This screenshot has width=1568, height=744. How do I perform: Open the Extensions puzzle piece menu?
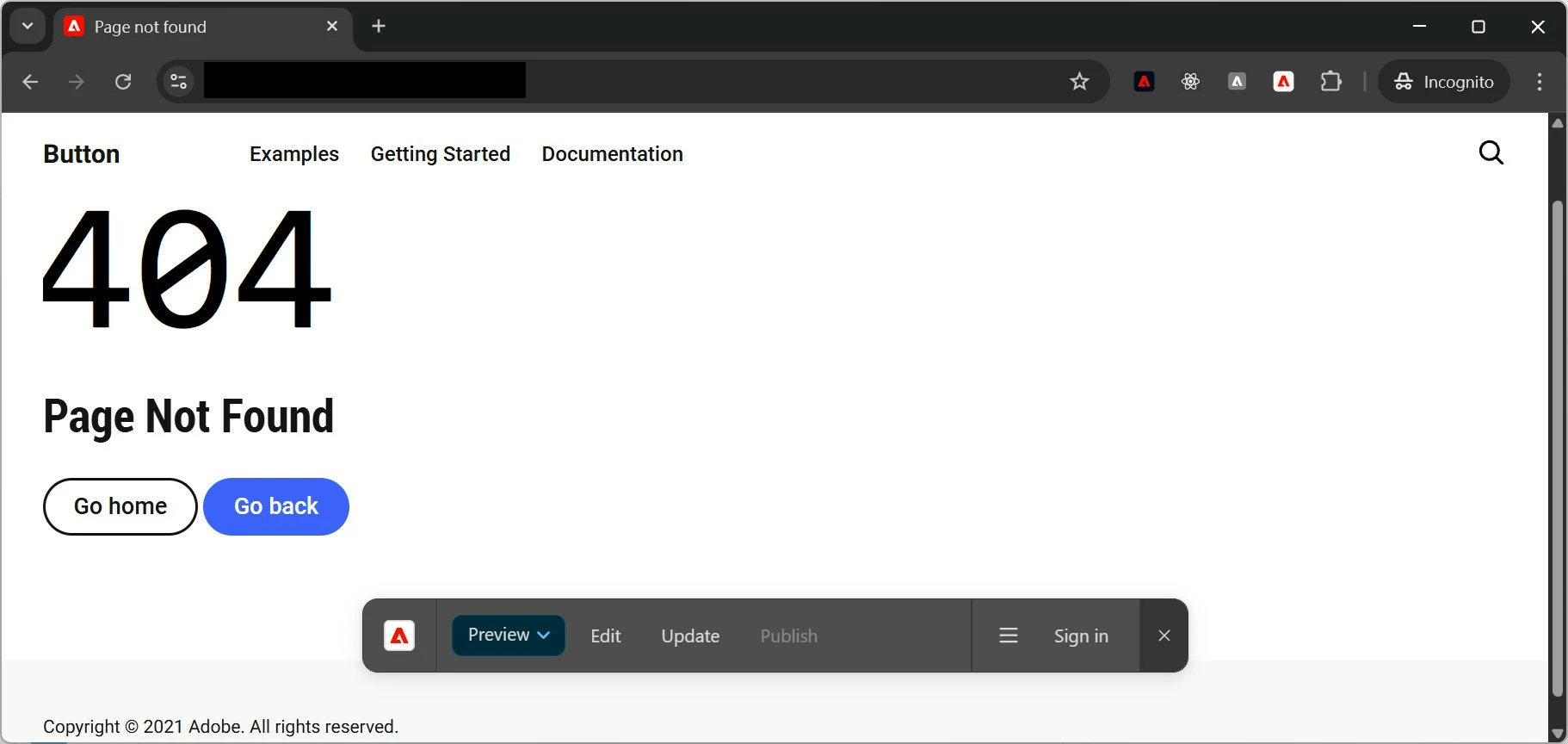click(x=1331, y=82)
